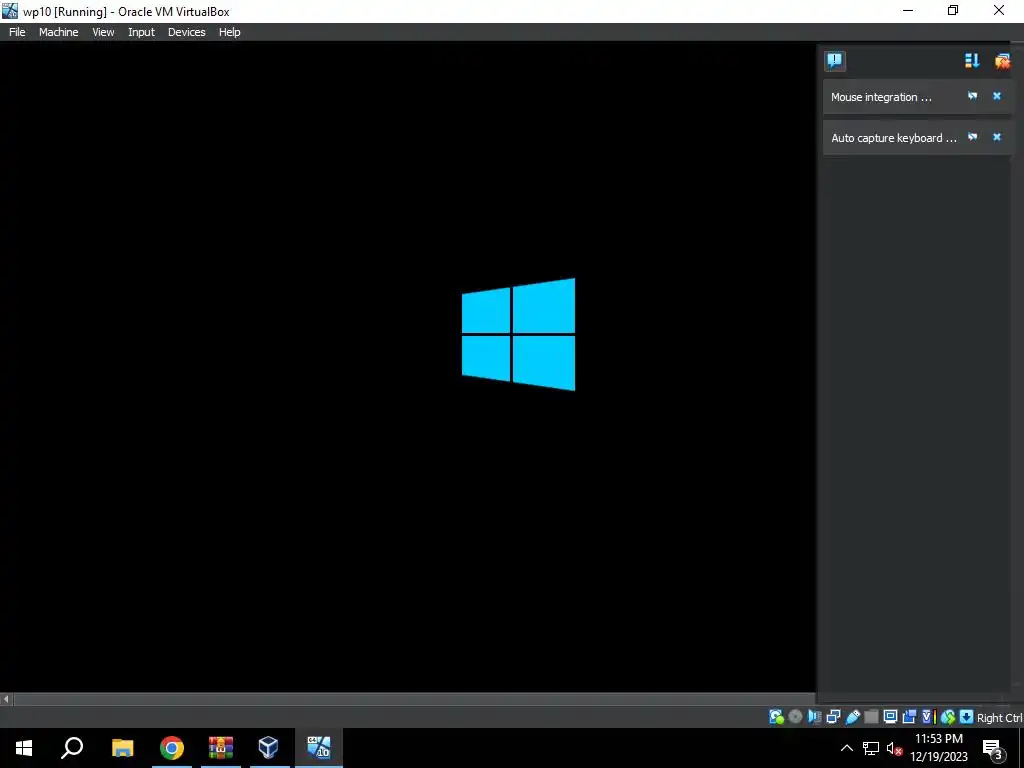Restore down the VirtualBox window
The image size is (1024, 768).
[953, 10]
